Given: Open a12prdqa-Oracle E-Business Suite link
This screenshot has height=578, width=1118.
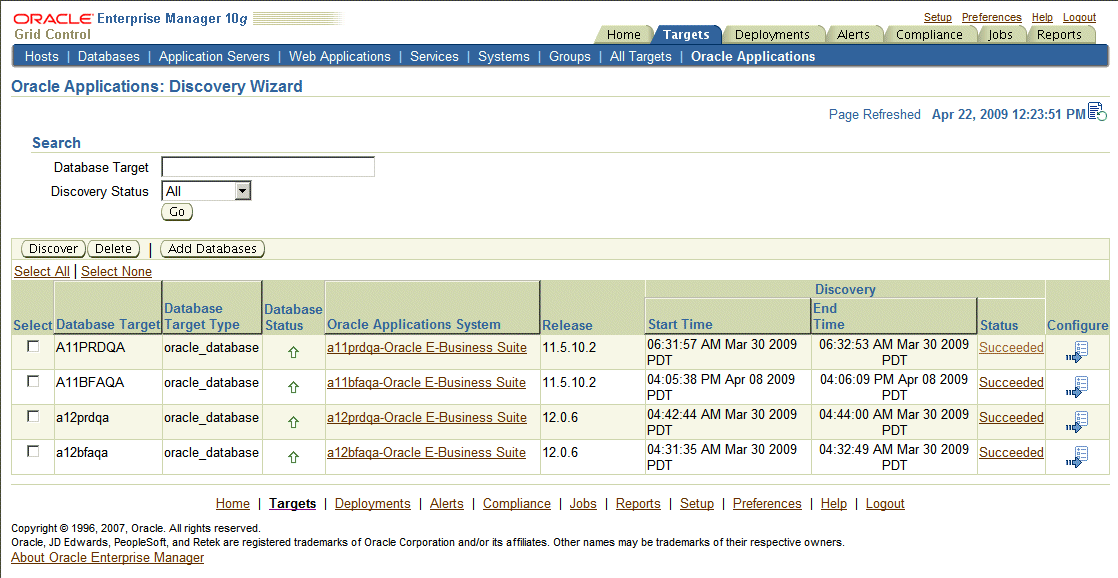Looking at the screenshot, I should click(426, 418).
